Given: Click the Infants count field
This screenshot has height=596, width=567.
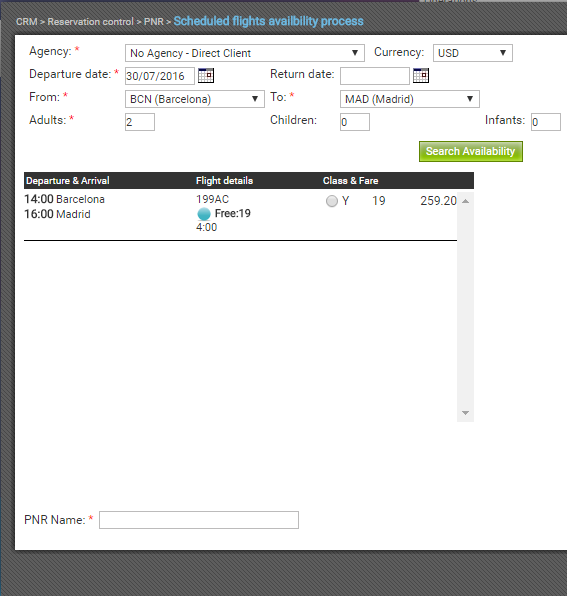Looking at the screenshot, I should [546, 122].
